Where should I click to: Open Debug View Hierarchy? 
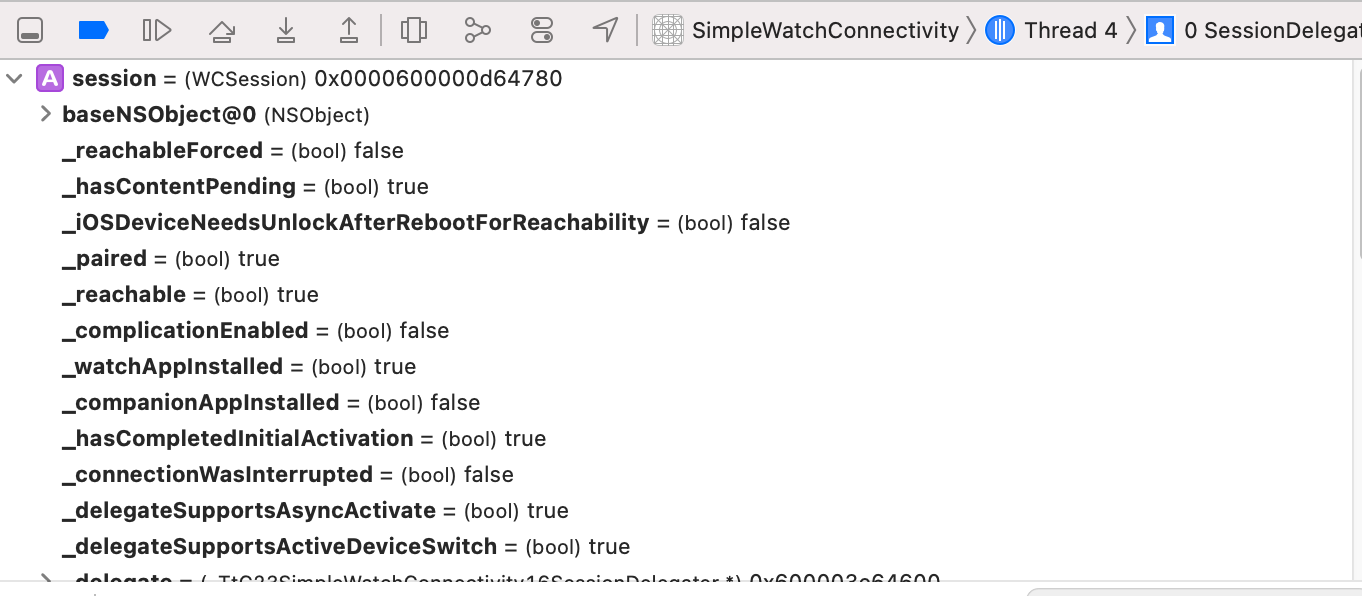(x=414, y=31)
